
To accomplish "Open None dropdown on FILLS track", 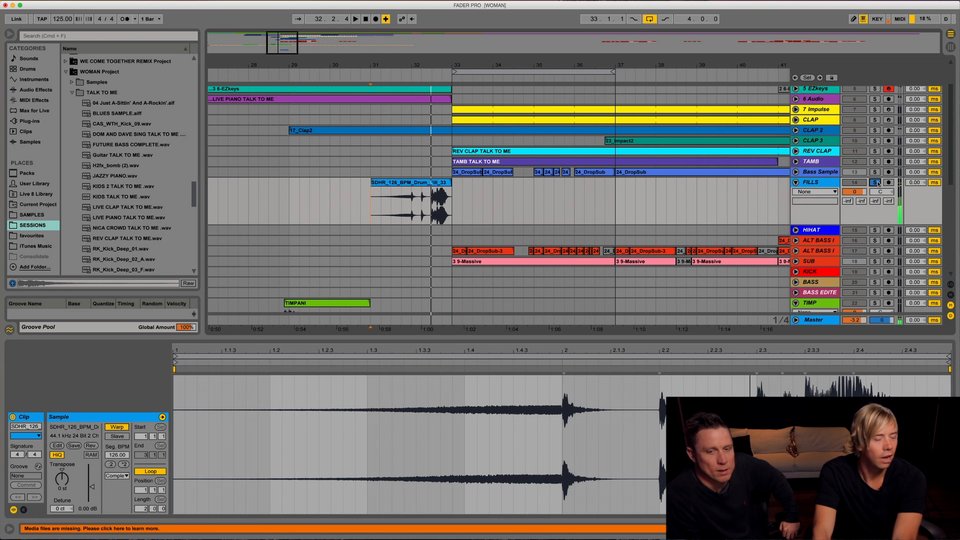I will 816,192.
